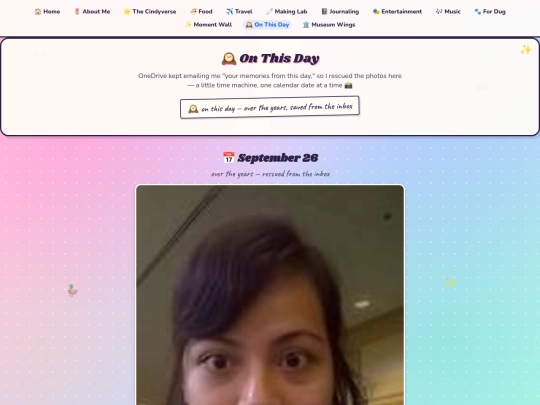Viewport: 540px width, 405px height.
Task: Click the calendar icon beside September 26
Action: tap(229, 158)
